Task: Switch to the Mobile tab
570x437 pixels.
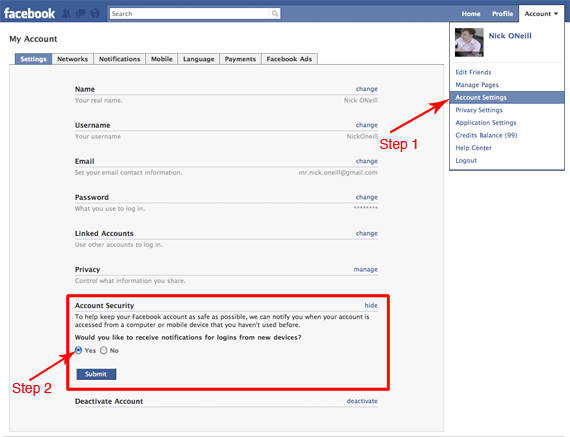Action: (162, 59)
